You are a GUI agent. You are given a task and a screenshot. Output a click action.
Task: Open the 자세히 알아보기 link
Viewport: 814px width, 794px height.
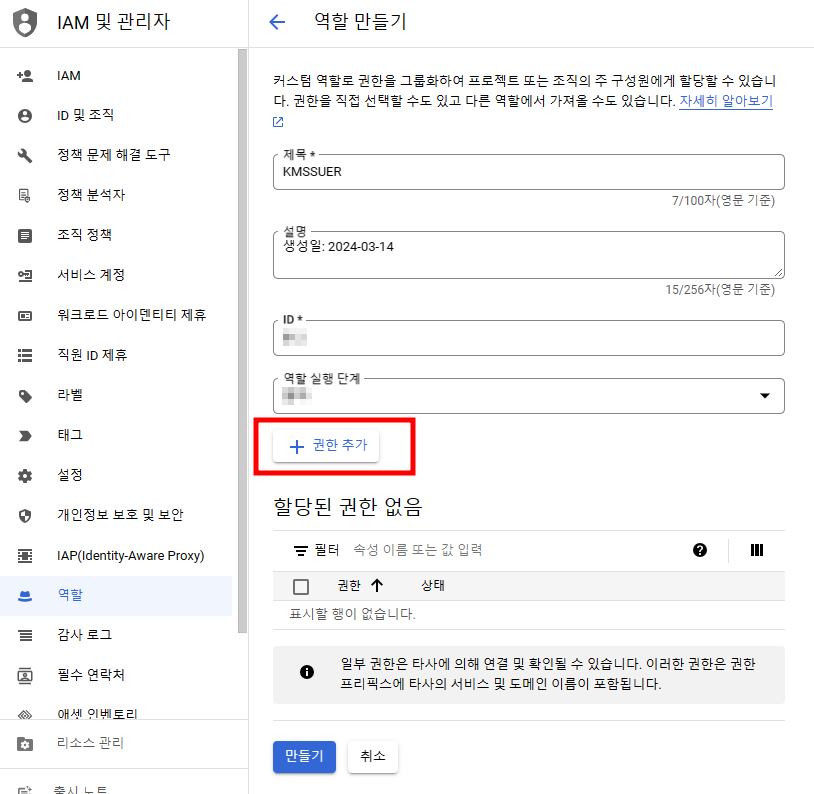click(x=726, y=101)
